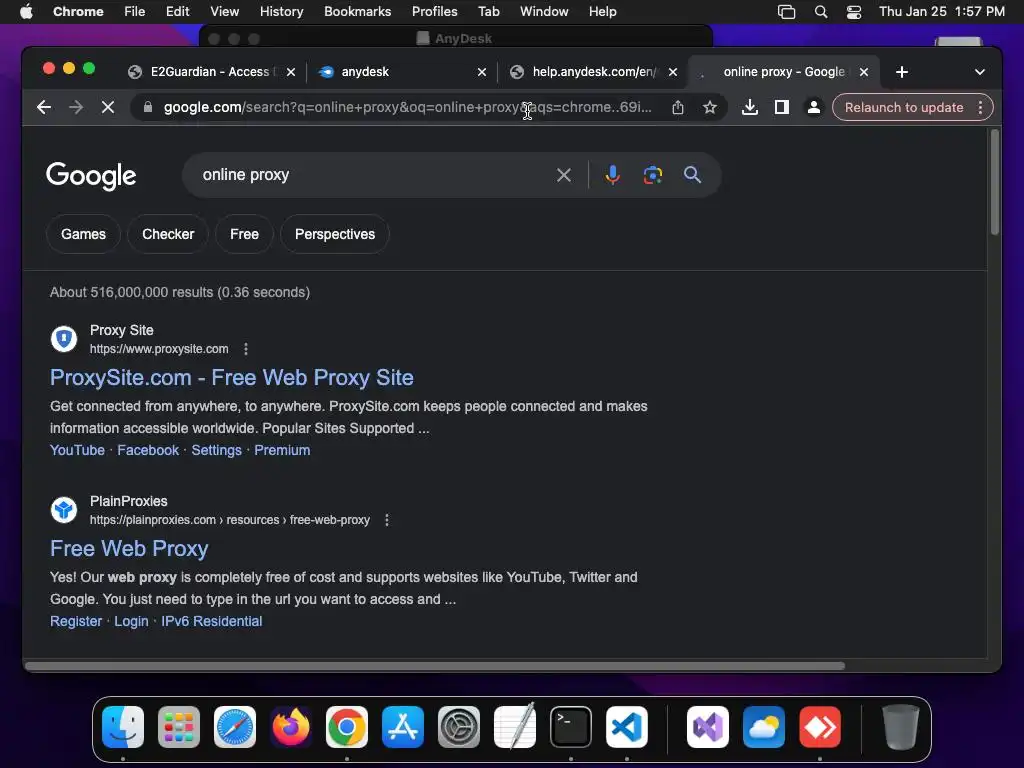Screen dimensions: 1024x768
Task: Open ProxySite Premium sitelink
Action: click(x=282, y=450)
